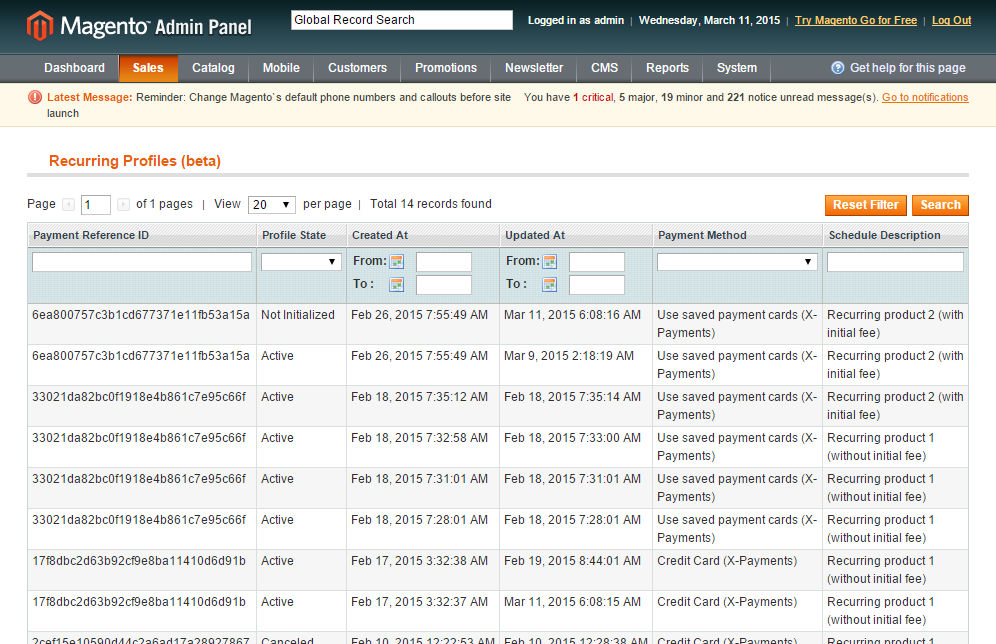This screenshot has width=996, height=644.
Task: Open profile created Feb 18, 2015 7:32:58 AM
Action: (x=498, y=446)
